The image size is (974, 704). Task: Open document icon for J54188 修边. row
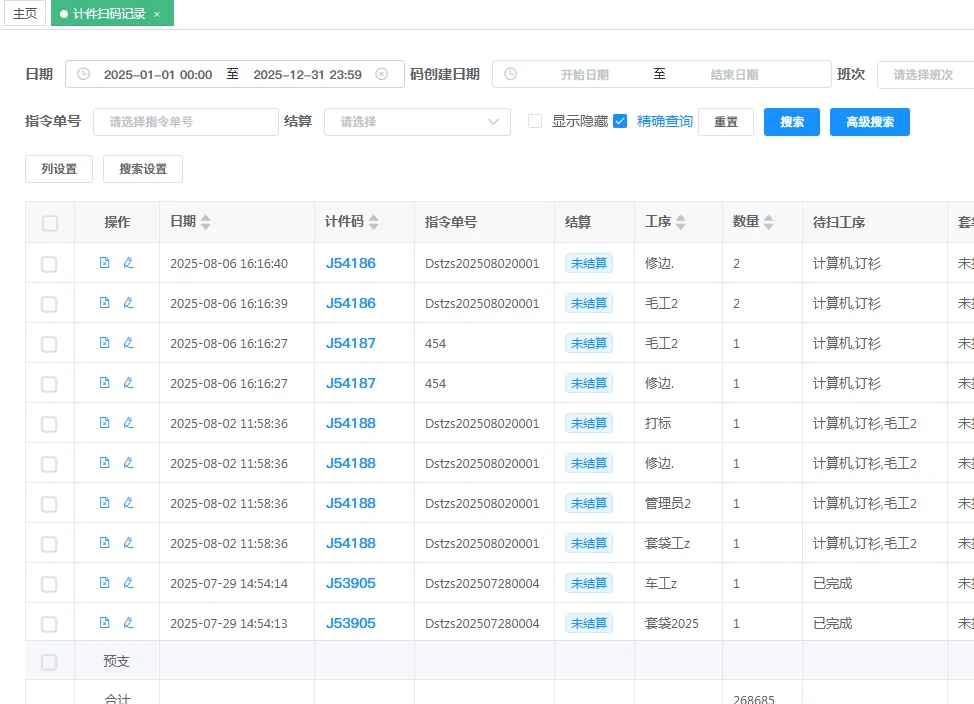click(x=104, y=463)
